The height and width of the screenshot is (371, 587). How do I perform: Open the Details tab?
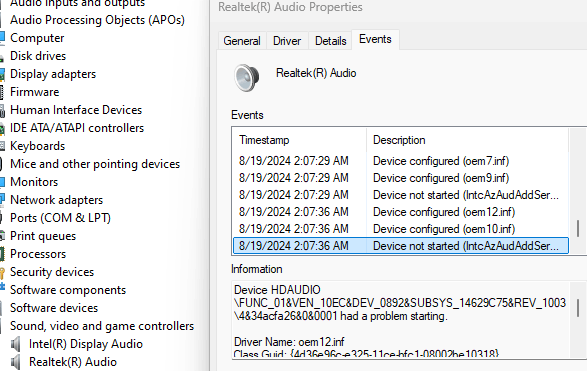[331, 40]
